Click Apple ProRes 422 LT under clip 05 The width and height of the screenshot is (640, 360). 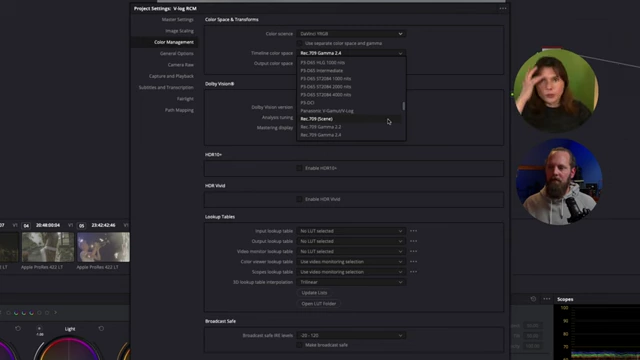tap(98, 267)
